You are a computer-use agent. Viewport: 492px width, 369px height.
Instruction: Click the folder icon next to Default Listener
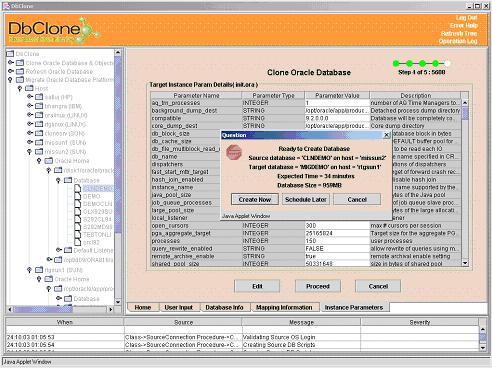pos(68,250)
